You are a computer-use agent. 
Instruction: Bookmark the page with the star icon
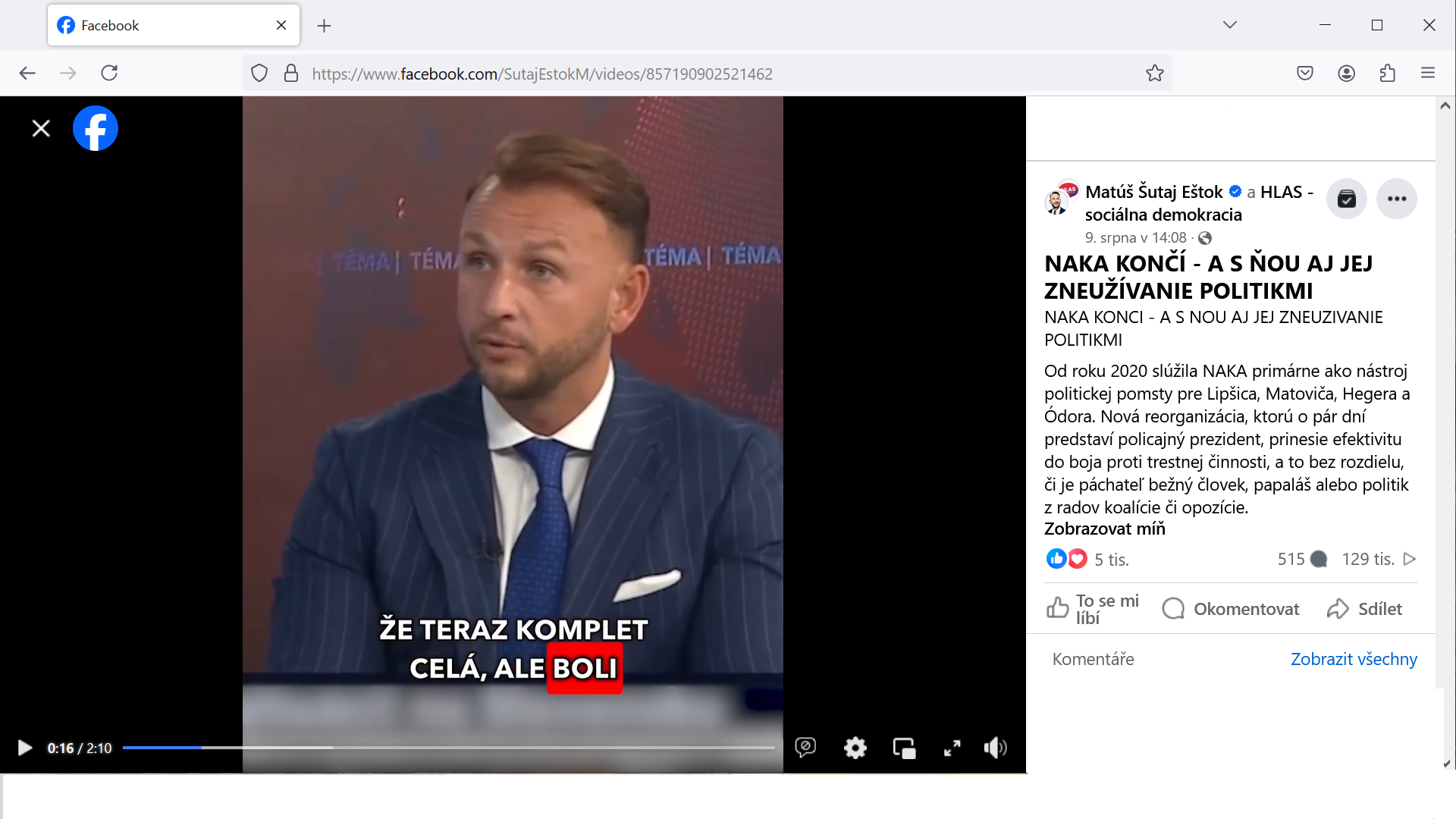1155,74
